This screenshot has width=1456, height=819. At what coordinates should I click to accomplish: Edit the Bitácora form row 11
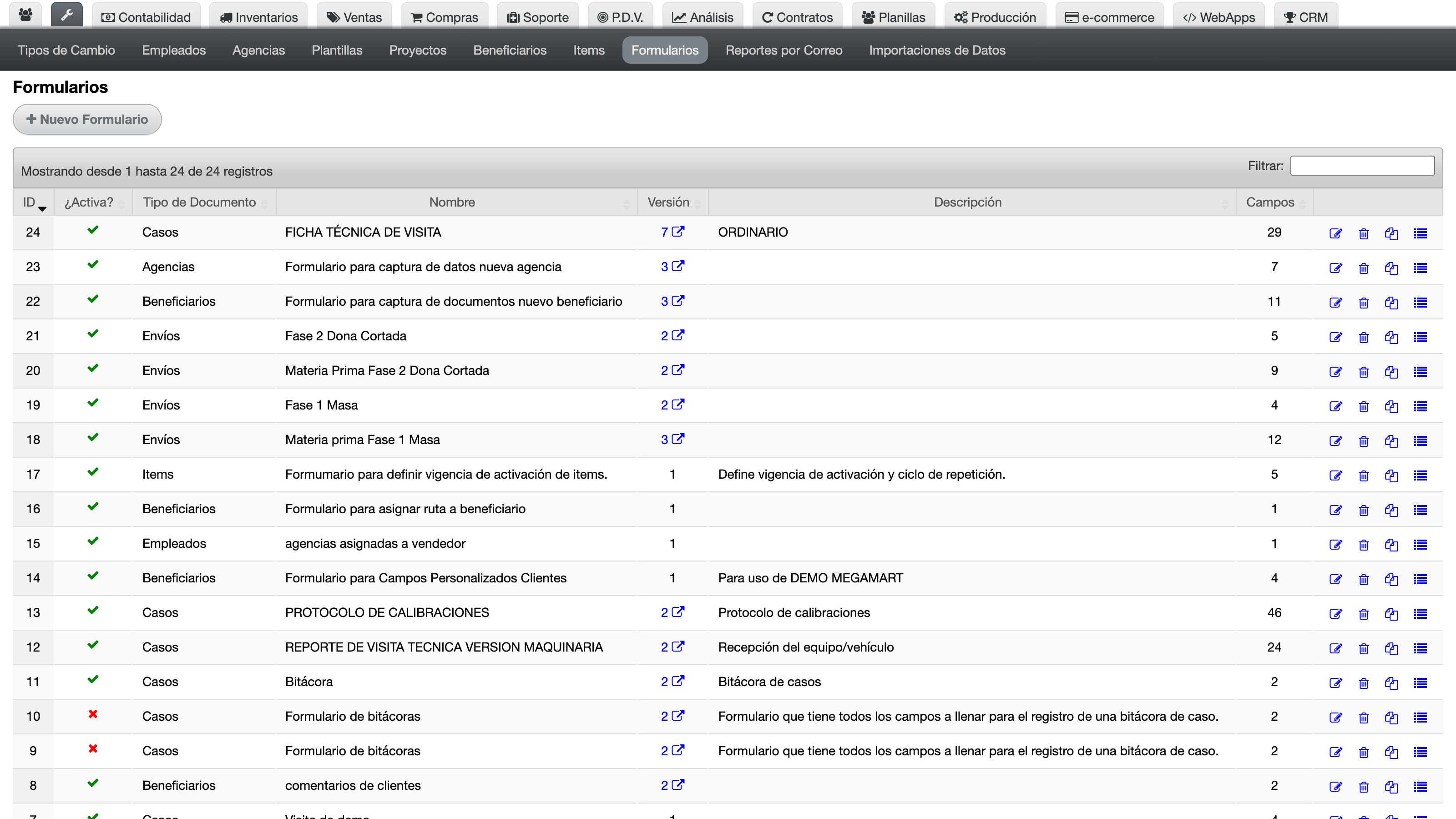click(x=1335, y=683)
